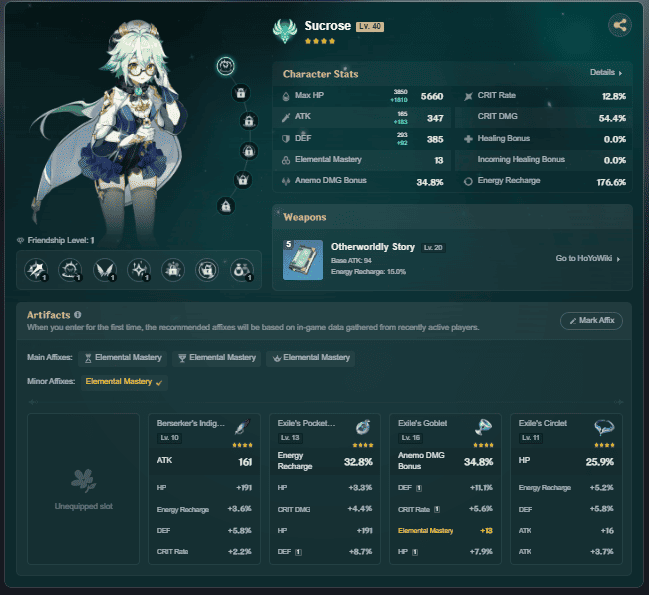Click the ATK sword stat icon
Viewport: 649px width, 595px height.
pyautogui.click(x=286, y=118)
